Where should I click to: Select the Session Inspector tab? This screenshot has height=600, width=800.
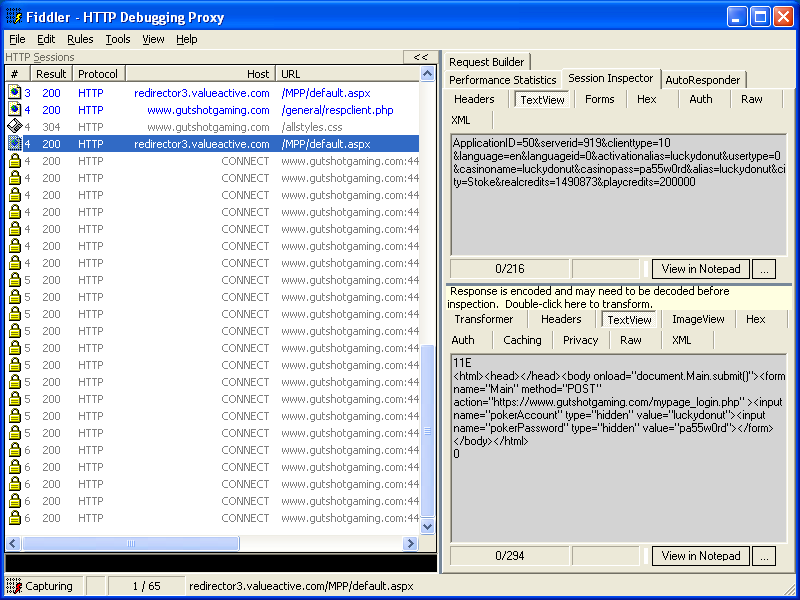coord(611,78)
